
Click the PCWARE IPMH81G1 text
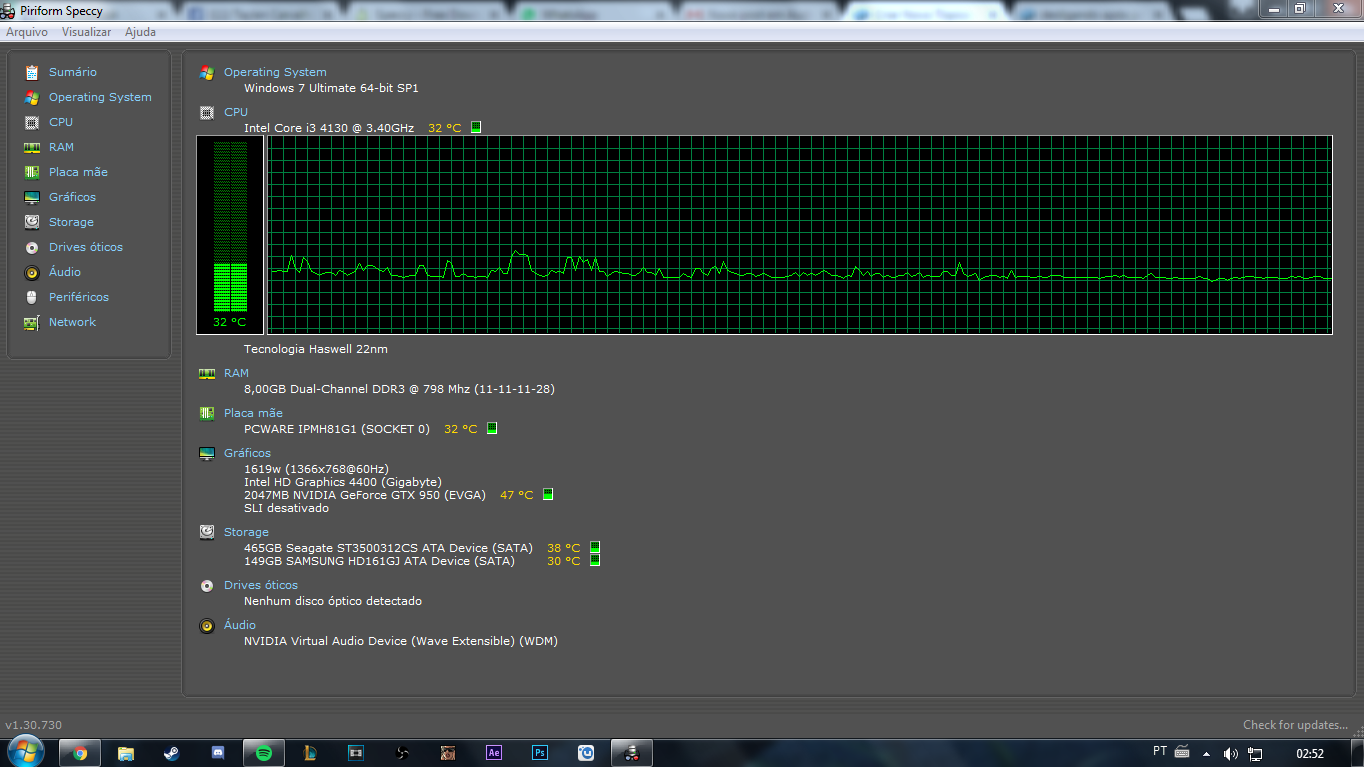click(x=337, y=429)
